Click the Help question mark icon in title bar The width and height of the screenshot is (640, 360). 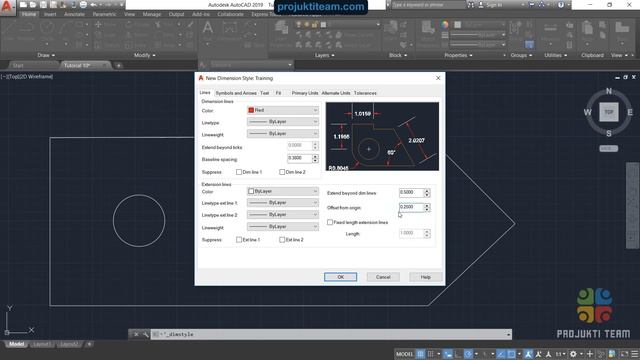coord(561,5)
